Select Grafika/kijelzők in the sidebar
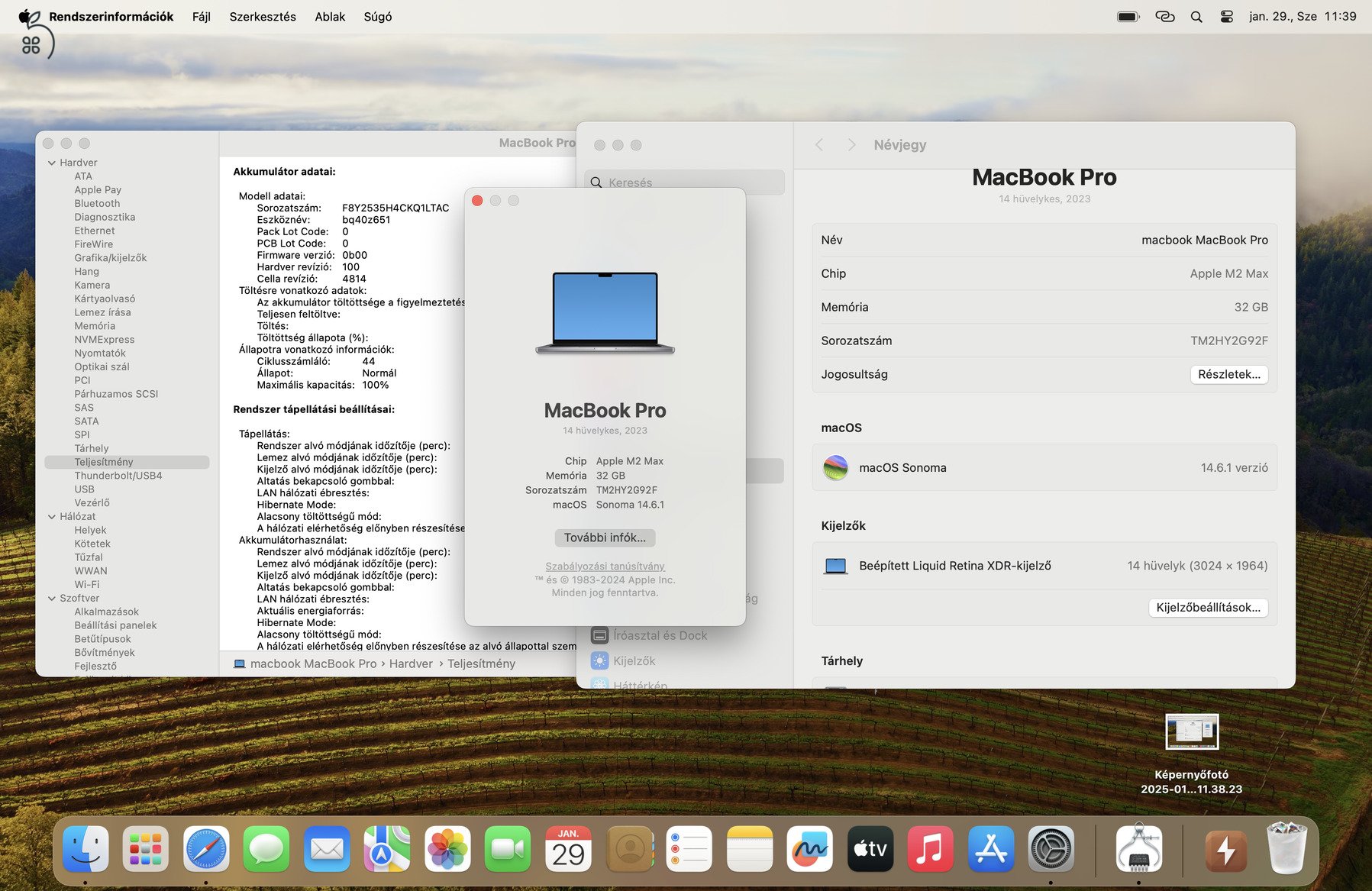1372x891 pixels. pos(111,258)
